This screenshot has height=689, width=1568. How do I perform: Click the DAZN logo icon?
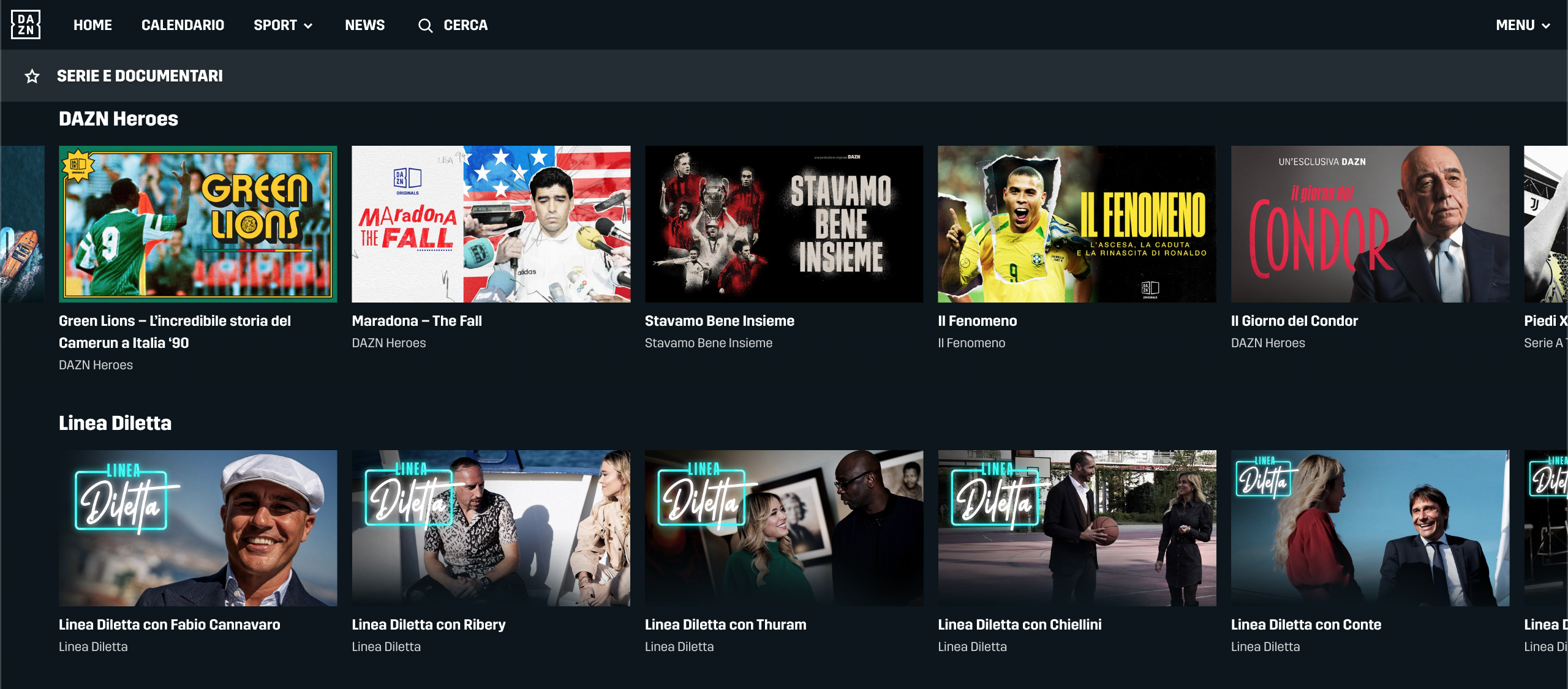point(26,24)
